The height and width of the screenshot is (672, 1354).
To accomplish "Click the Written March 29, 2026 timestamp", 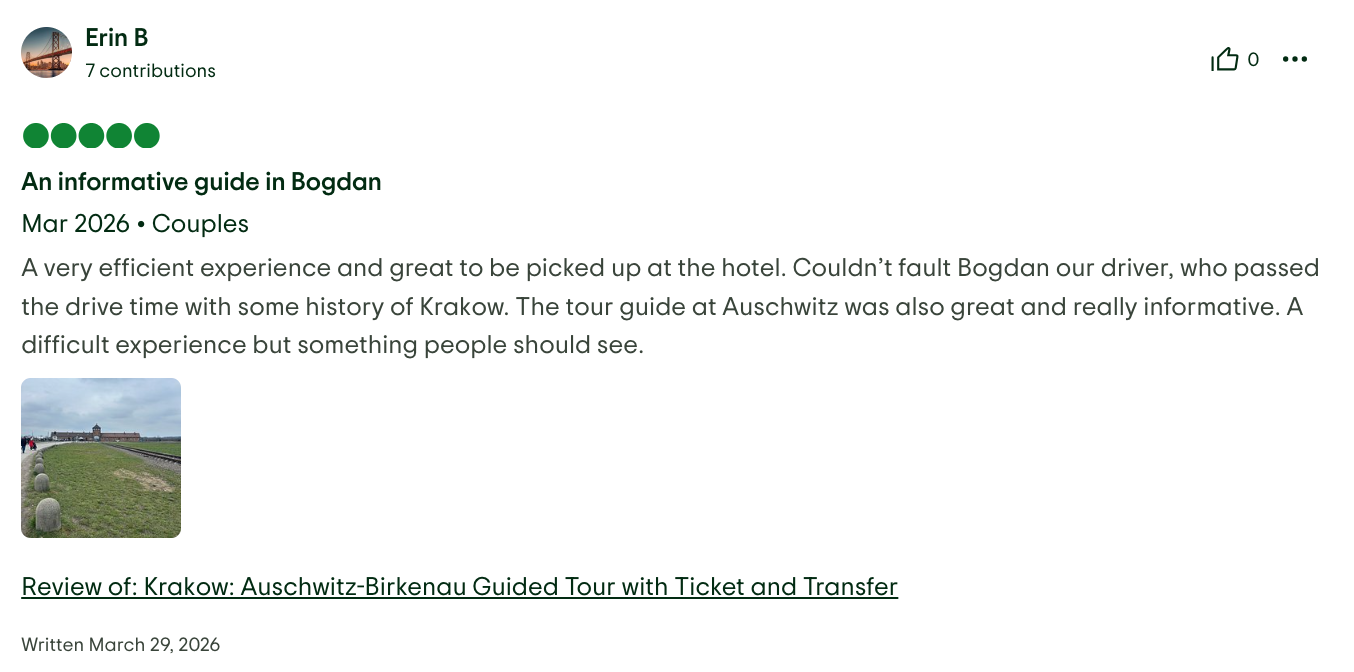I will coord(120,644).
